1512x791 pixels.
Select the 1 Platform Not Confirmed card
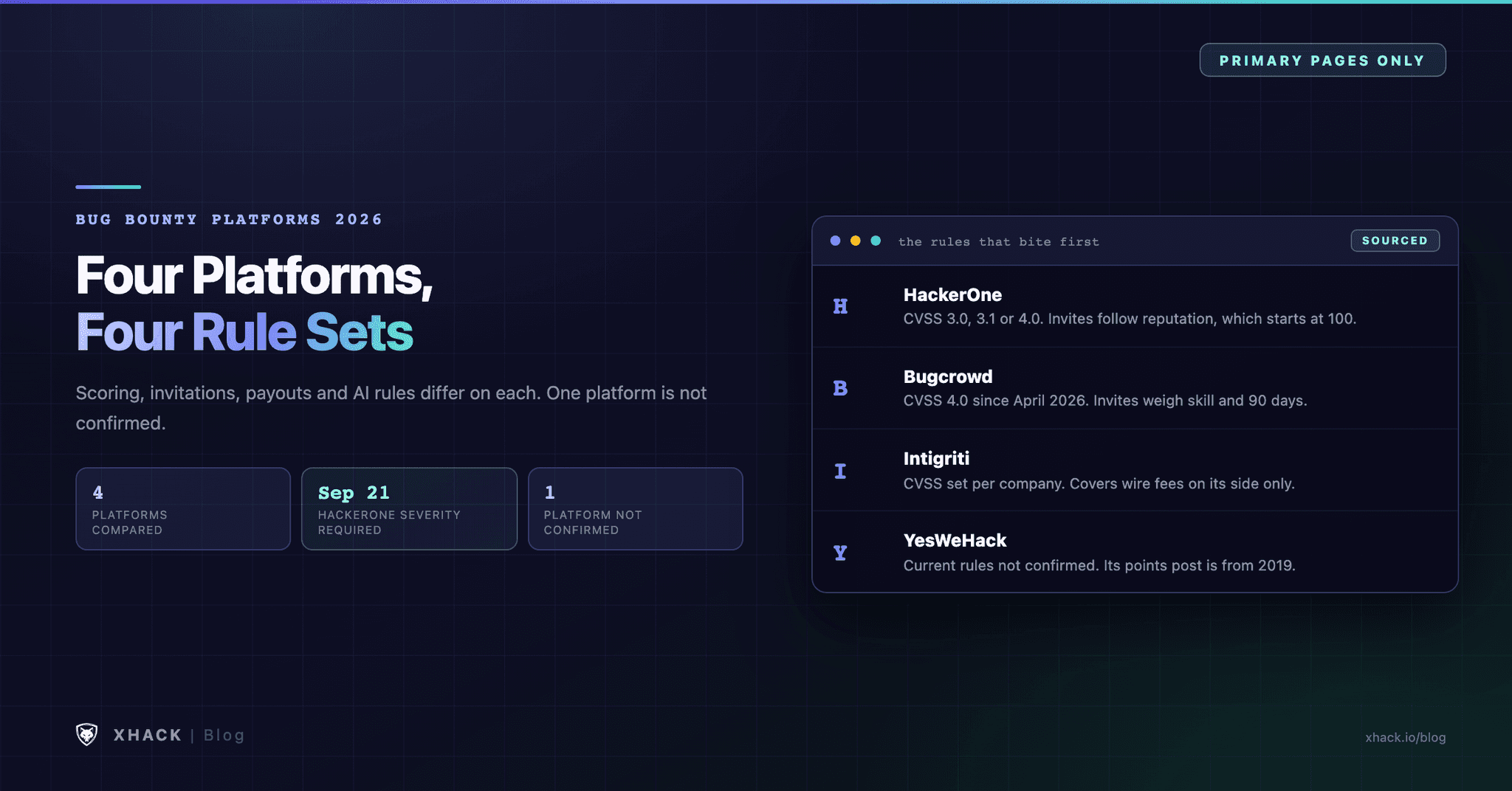pyautogui.click(x=635, y=508)
